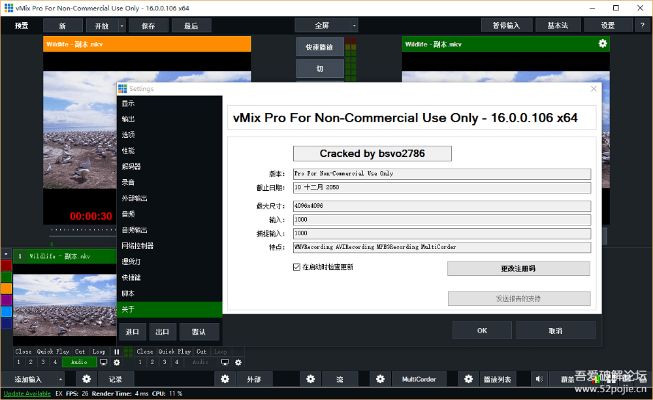Expand the 开放 dropdown arrow
The image size is (653, 400).
pos(122,26)
